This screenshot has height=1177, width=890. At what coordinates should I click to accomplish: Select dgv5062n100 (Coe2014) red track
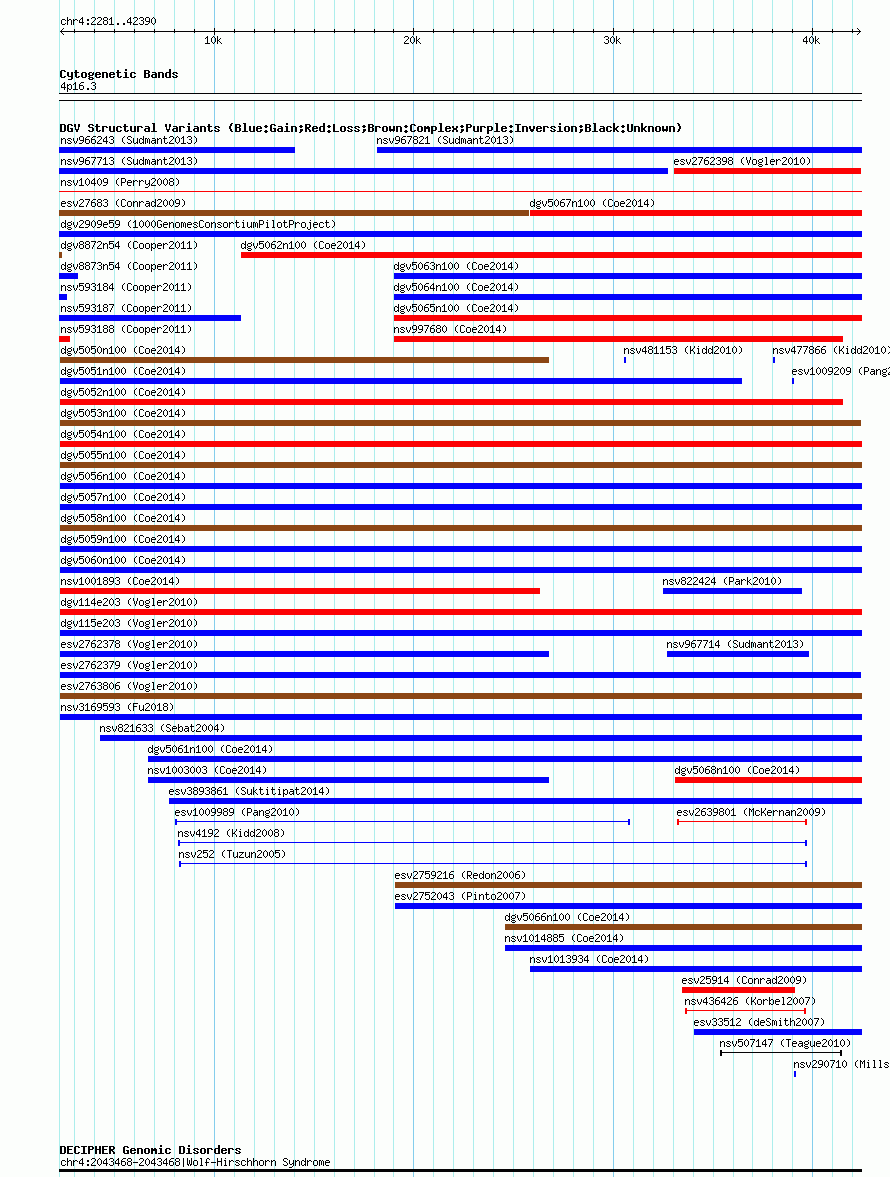(x=551, y=255)
